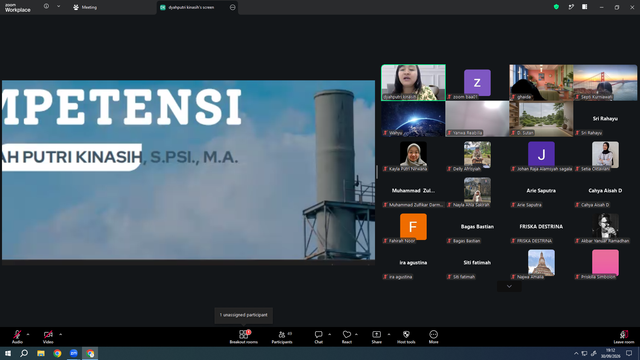Select Delly Afrisyiah's participant tile
The width and height of the screenshot is (640, 360).
click(x=477, y=155)
